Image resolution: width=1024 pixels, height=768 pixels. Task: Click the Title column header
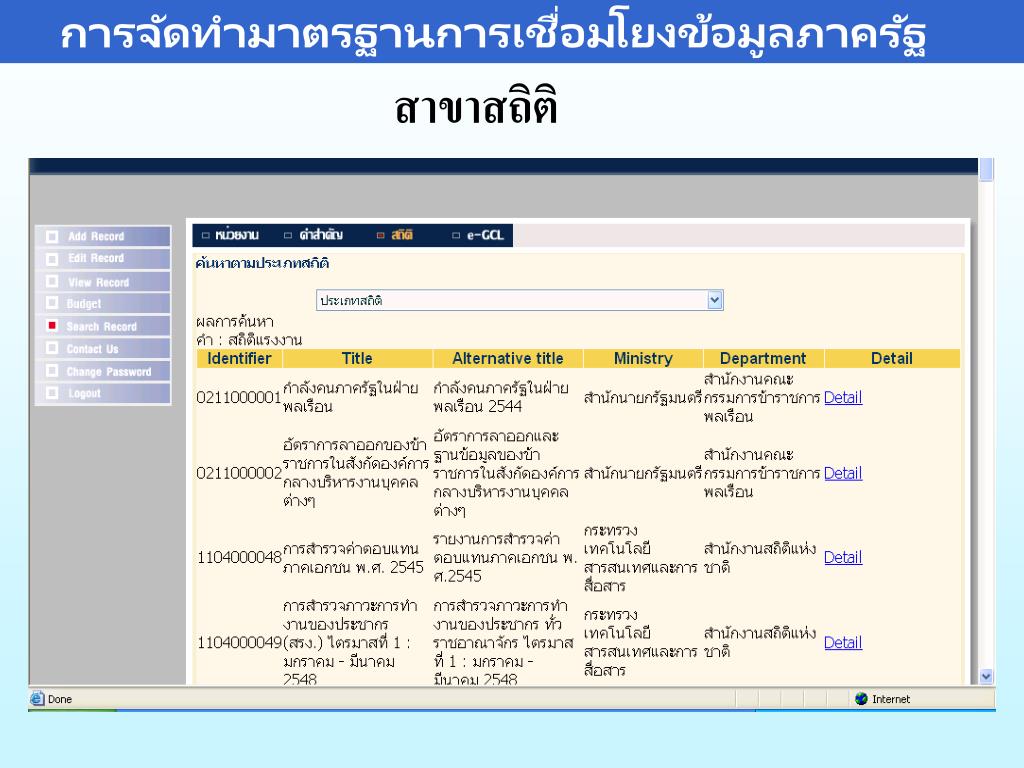coord(357,359)
